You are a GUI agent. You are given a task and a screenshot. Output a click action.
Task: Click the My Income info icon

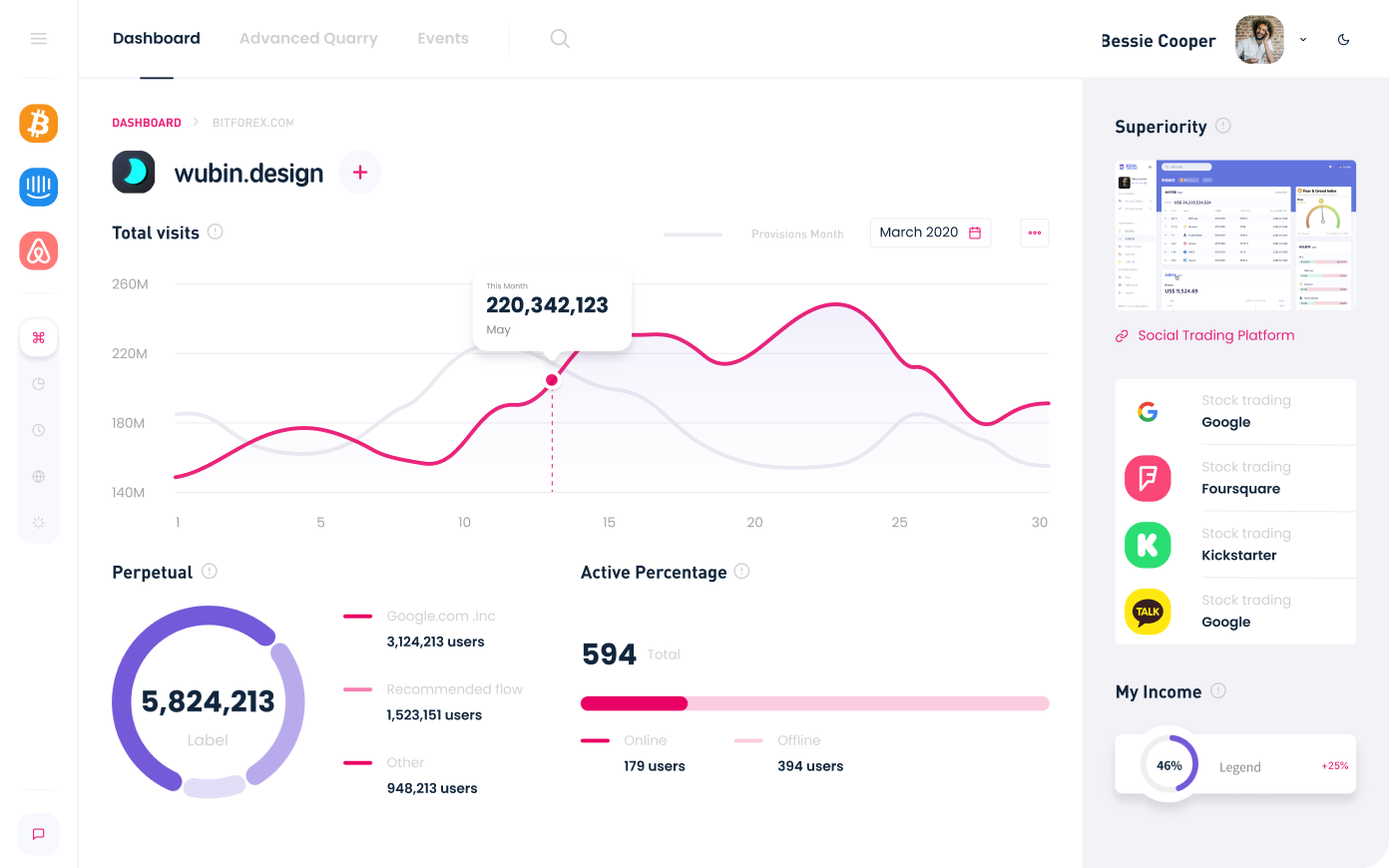tap(1218, 690)
